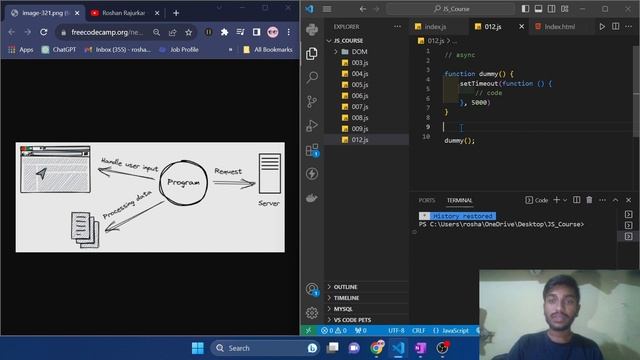Open the Explorer view in VS Code activity bar

point(312,53)
